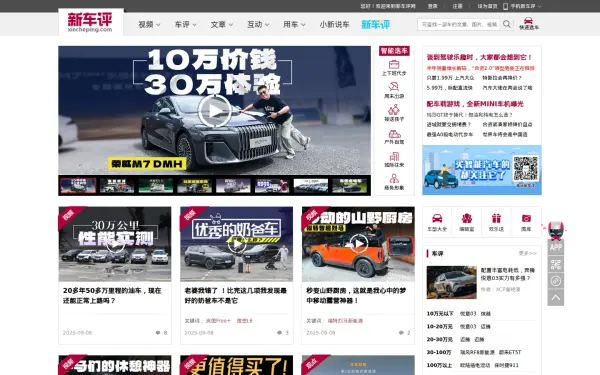Screen dimensions: 600x375
Task: Select 30-100万 price range
Action: (x=439, y=352)
